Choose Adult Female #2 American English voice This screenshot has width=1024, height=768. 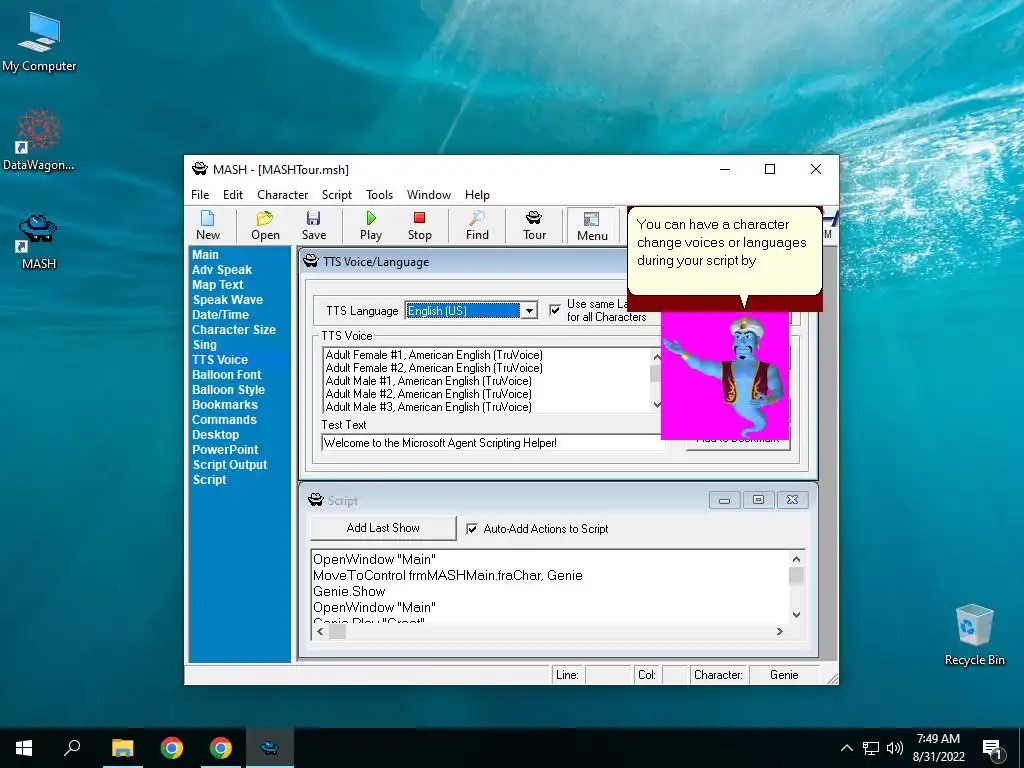[434, 368]
